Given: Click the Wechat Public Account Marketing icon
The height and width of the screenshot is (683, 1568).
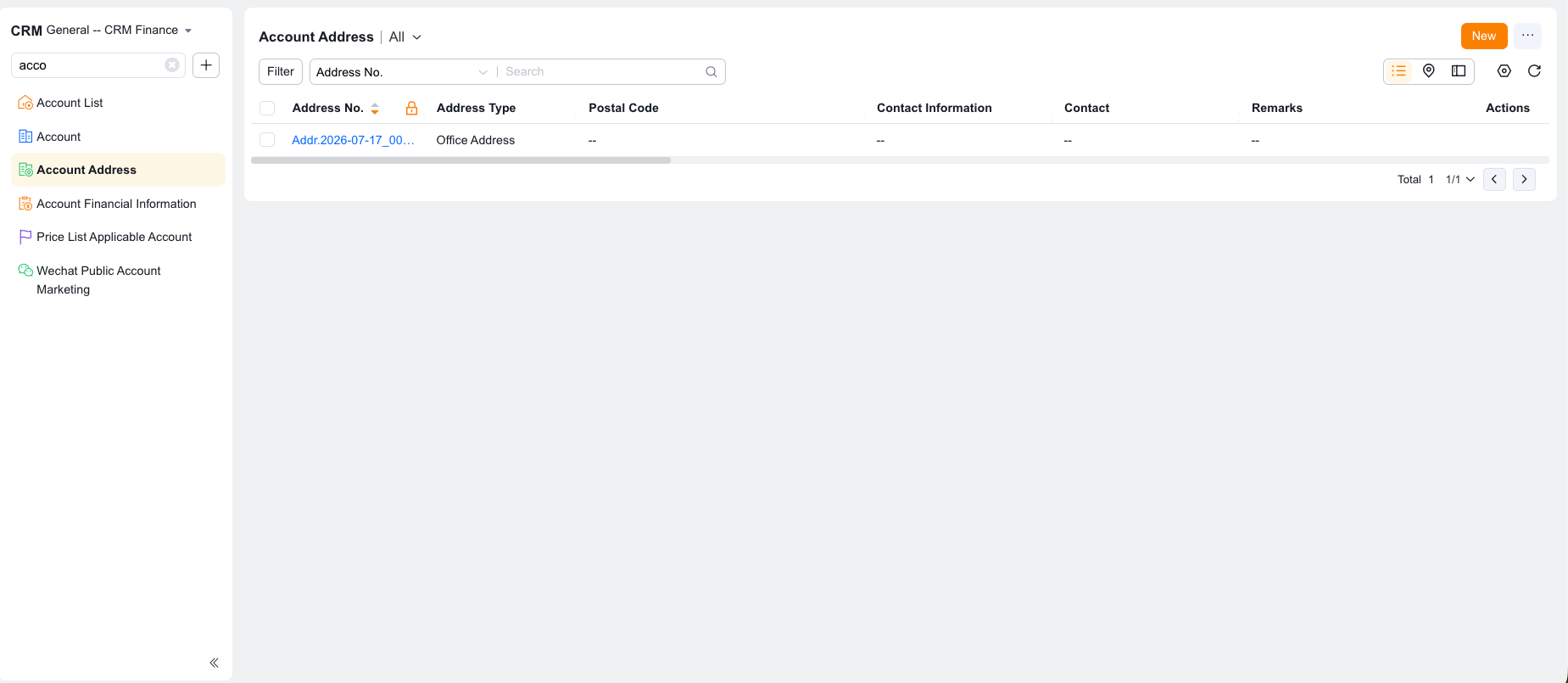Looking at the screenshot, I should coord(25,271).
